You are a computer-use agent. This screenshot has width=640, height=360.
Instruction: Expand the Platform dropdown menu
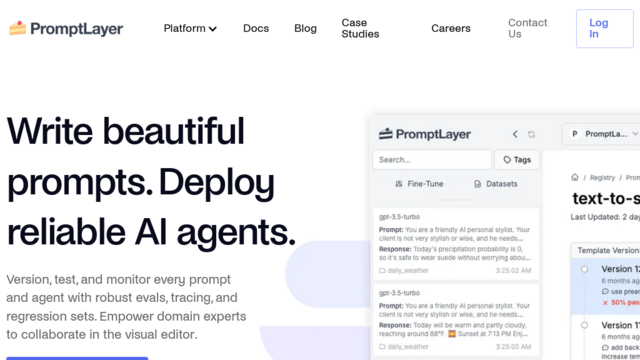point(190,28)
